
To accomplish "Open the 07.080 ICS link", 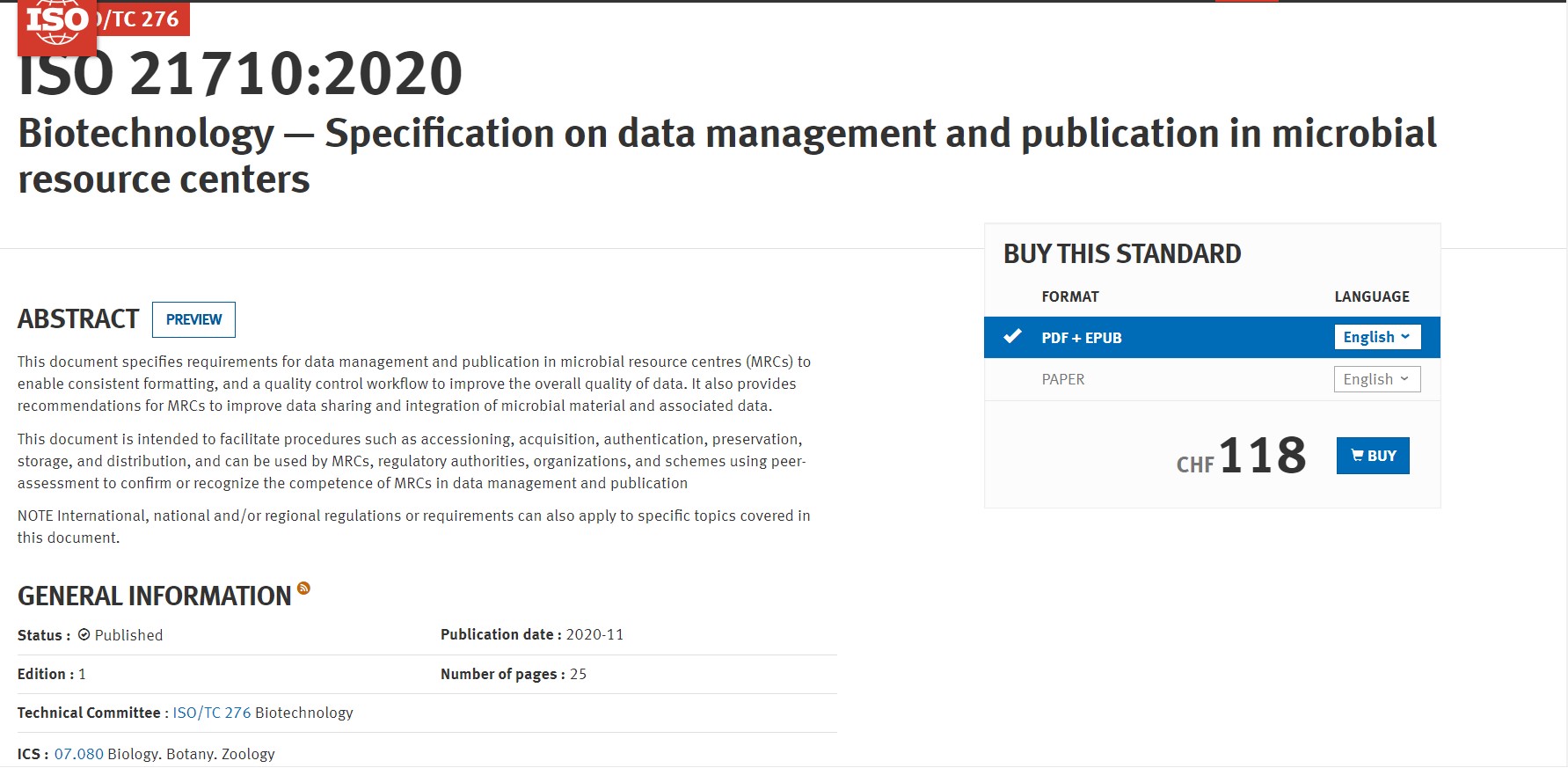I will coord(78,754).
